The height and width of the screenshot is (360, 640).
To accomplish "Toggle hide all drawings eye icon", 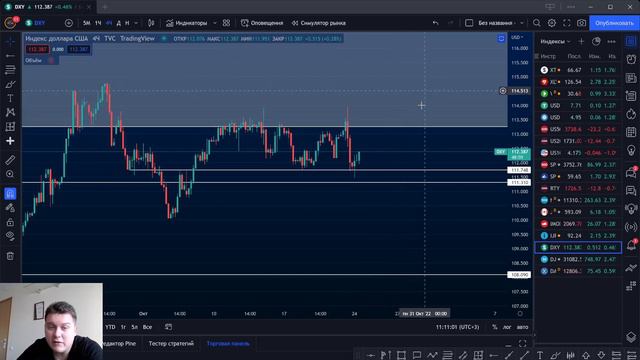I will click(x=10, y=236).
